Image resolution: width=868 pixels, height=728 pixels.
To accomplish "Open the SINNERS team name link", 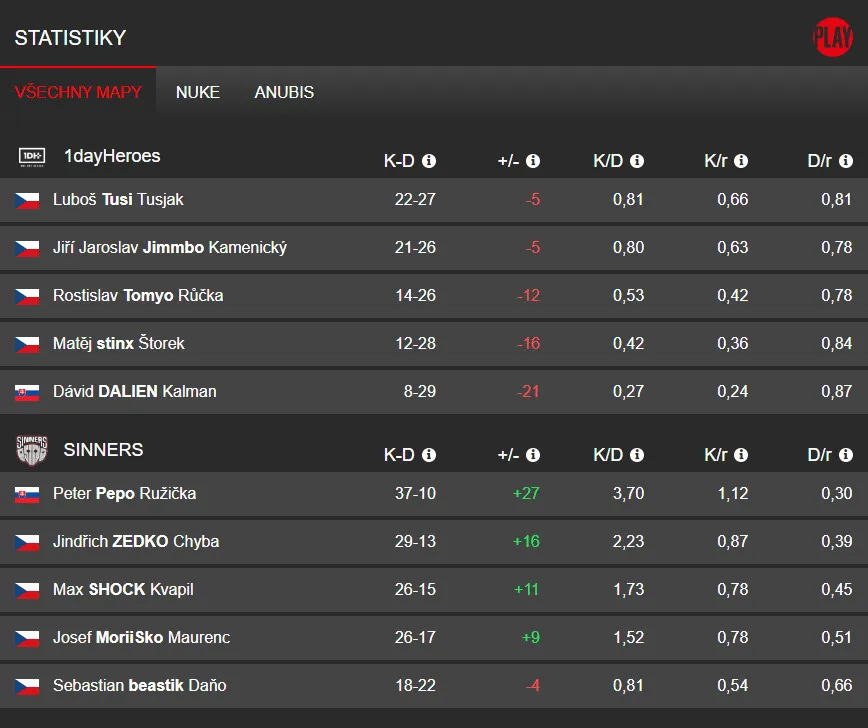I will [103, 450].
